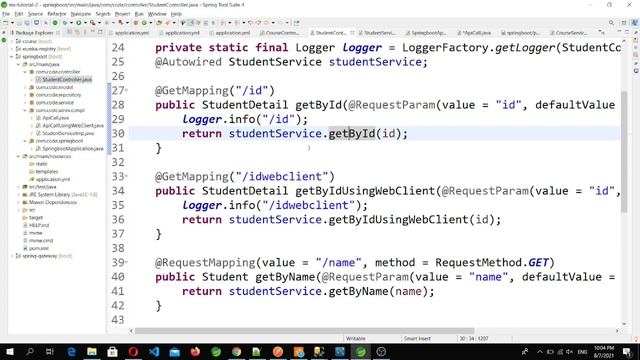Image resolution: width=640 pixels, height=360 pixels.
Task: Close the StudentCont... editor tab
Action: click(352, 33)
